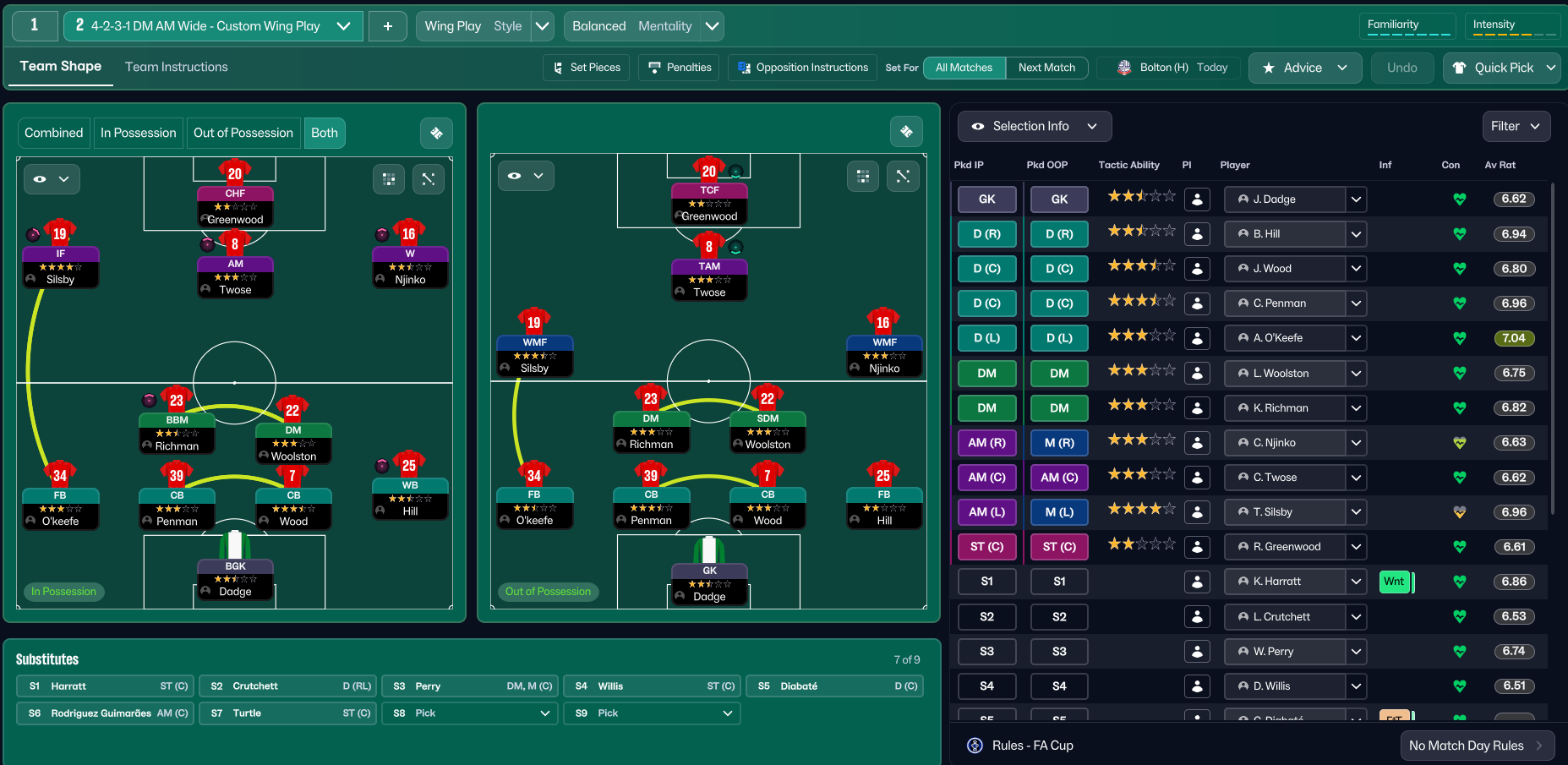
Task: Add a new tactic with the plus button
Action: [x=388, y=26]
